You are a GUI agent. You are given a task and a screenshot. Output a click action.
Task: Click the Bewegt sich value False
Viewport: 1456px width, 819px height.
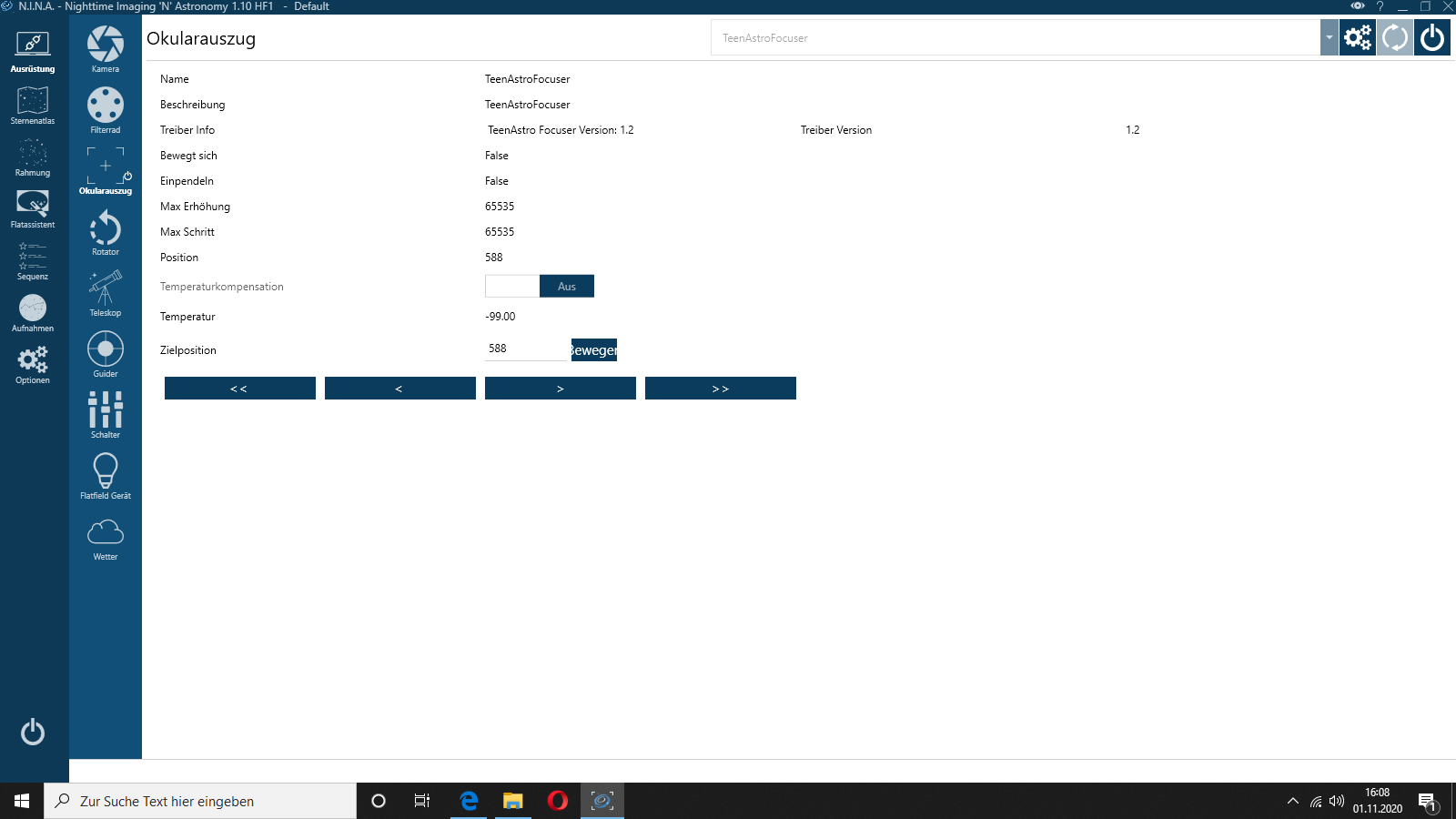pos(497,156)
